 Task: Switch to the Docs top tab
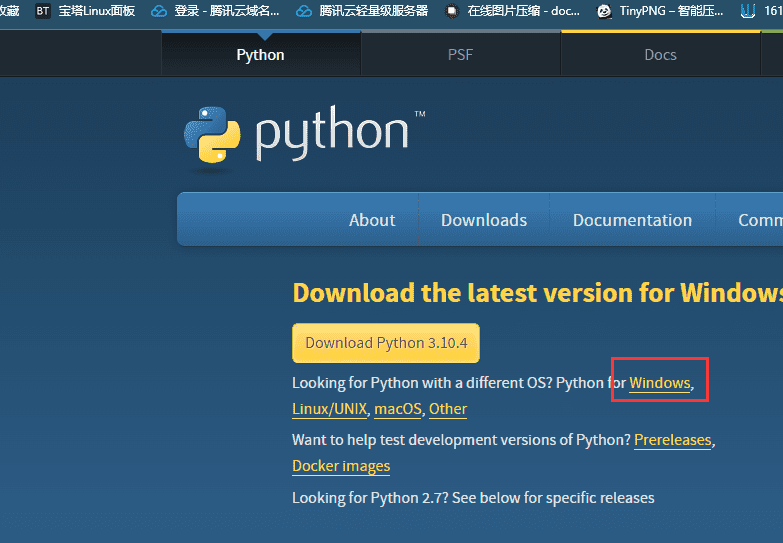click(660, 55)
